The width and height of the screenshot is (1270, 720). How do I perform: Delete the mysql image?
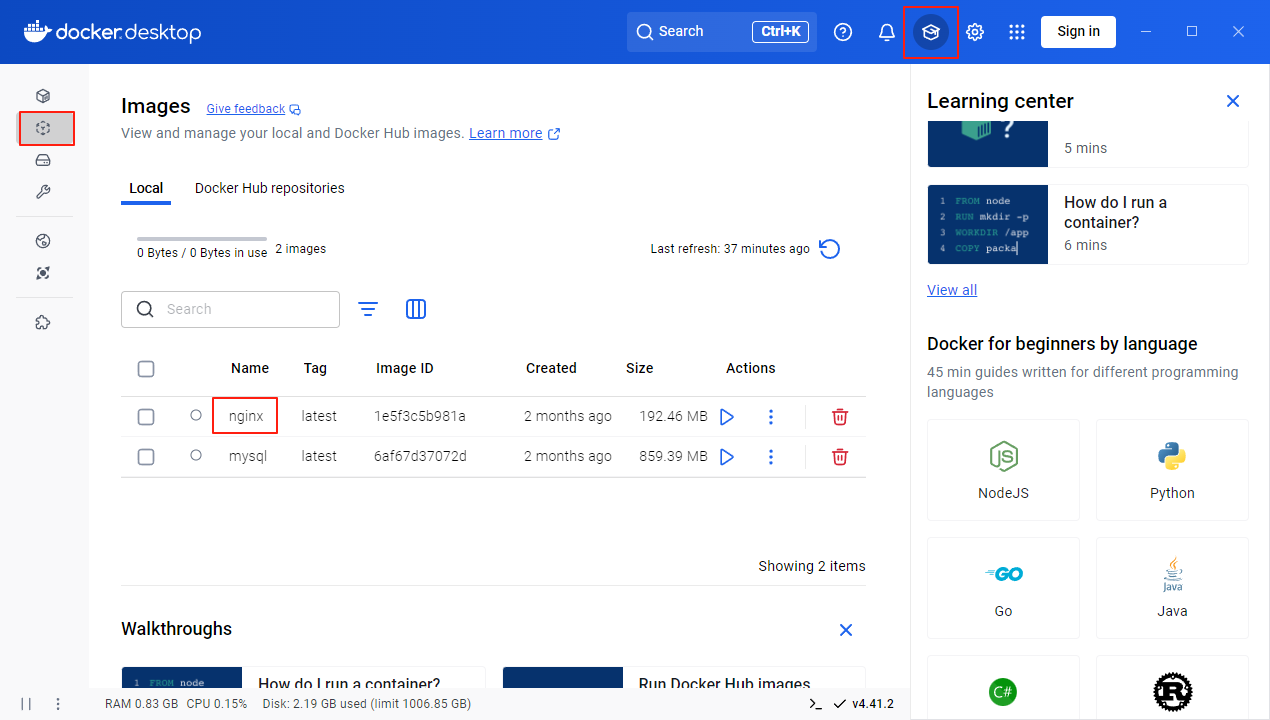coord(840,456)
